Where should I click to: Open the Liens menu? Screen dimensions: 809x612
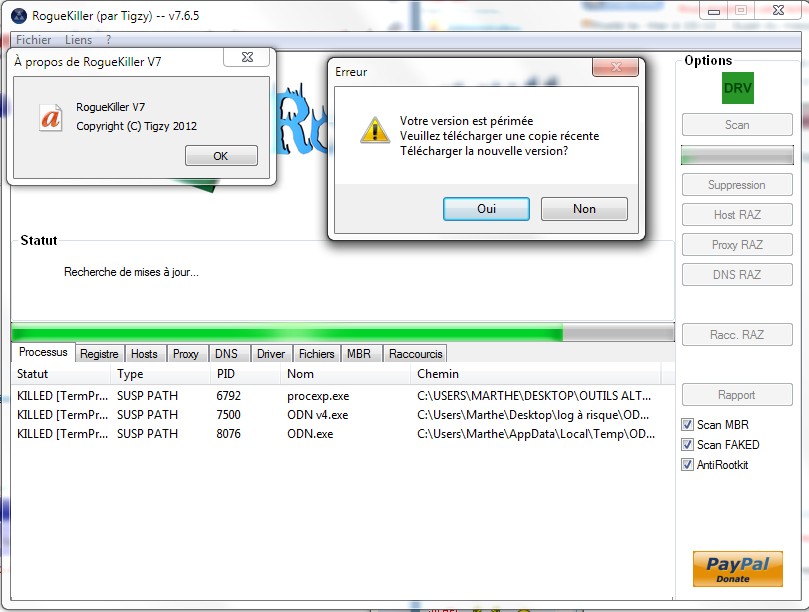[78, 40]
